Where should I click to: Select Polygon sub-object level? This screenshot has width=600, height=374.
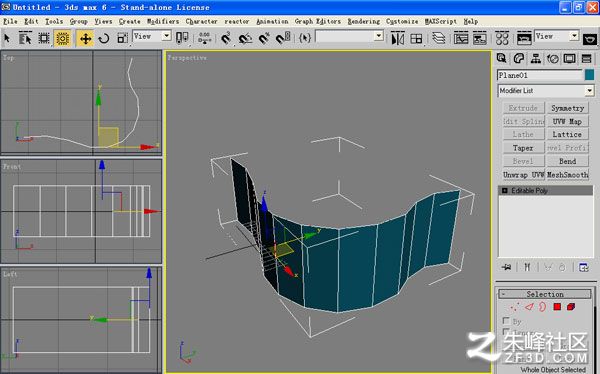(557, 307)
